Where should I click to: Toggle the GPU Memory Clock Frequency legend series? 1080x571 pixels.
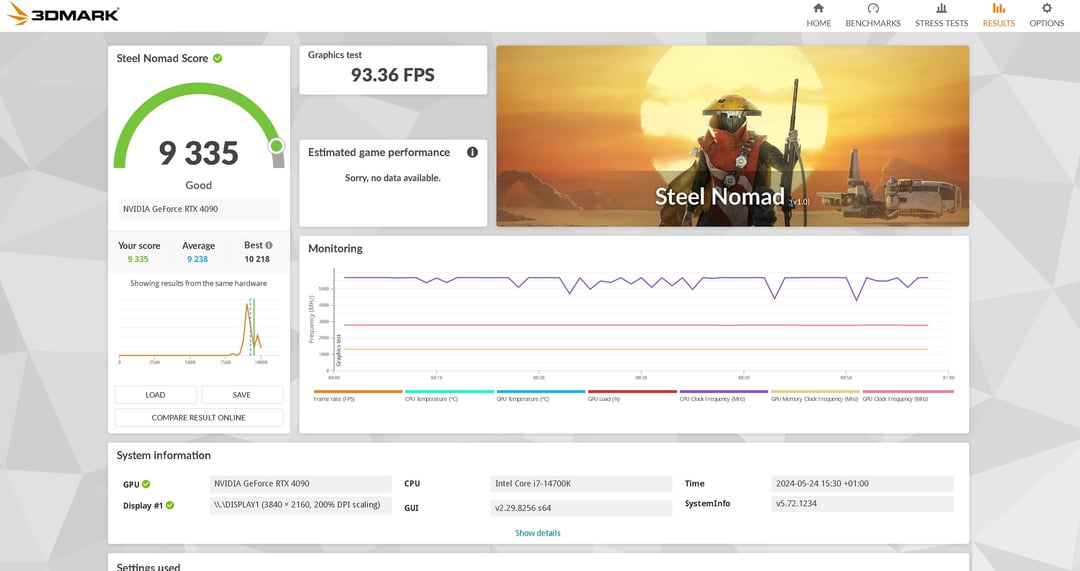[x=815, y=395]
